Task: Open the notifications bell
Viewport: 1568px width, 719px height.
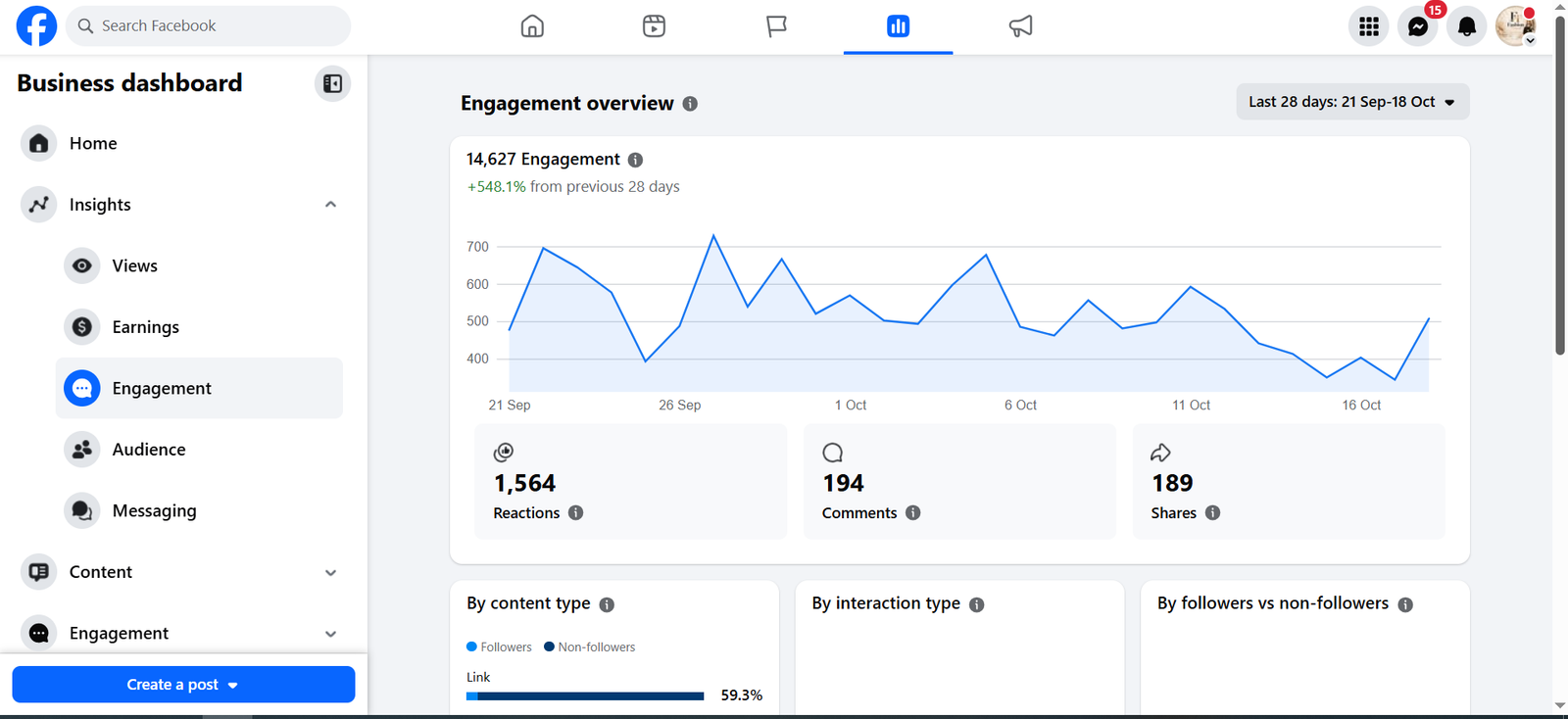Action: (x=1467, y=26)
